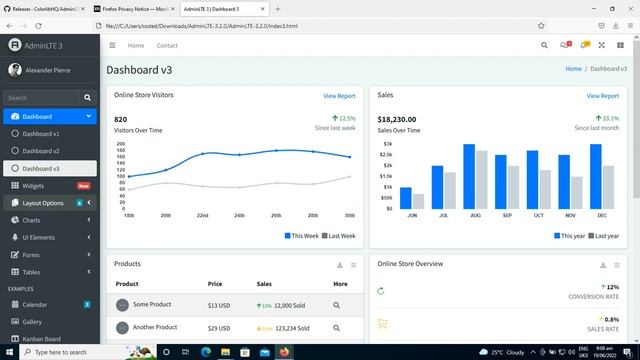Open Firefox application menu
Screen dimensions: 640x360
tap(630, 26)
